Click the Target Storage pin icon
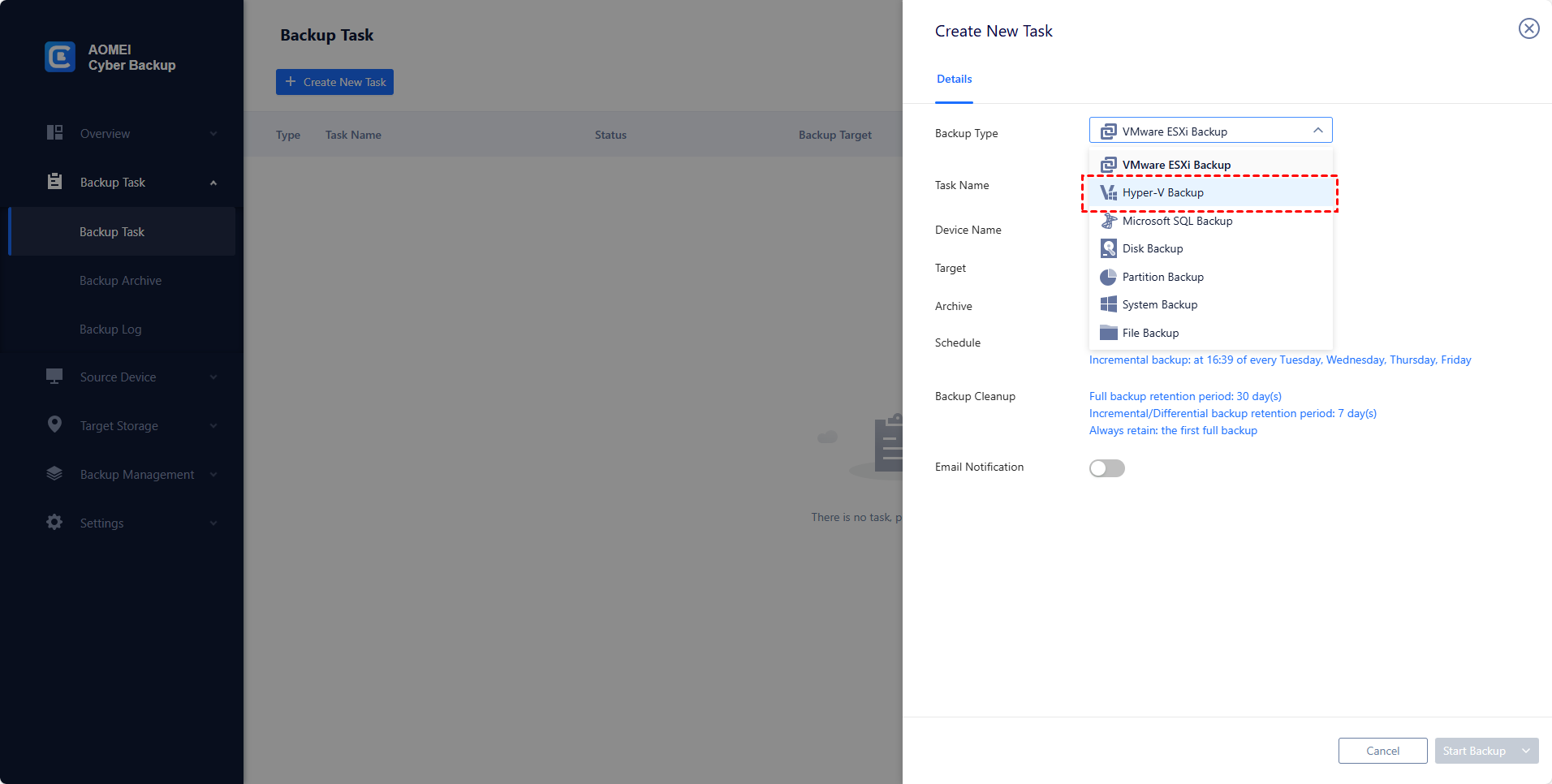 pos(54,424)
